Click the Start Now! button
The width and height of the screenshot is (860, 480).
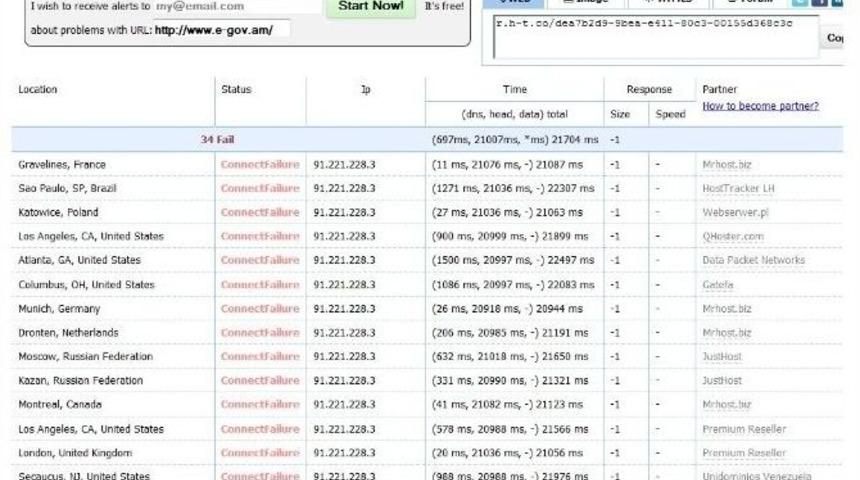click(x=371, y=8)
